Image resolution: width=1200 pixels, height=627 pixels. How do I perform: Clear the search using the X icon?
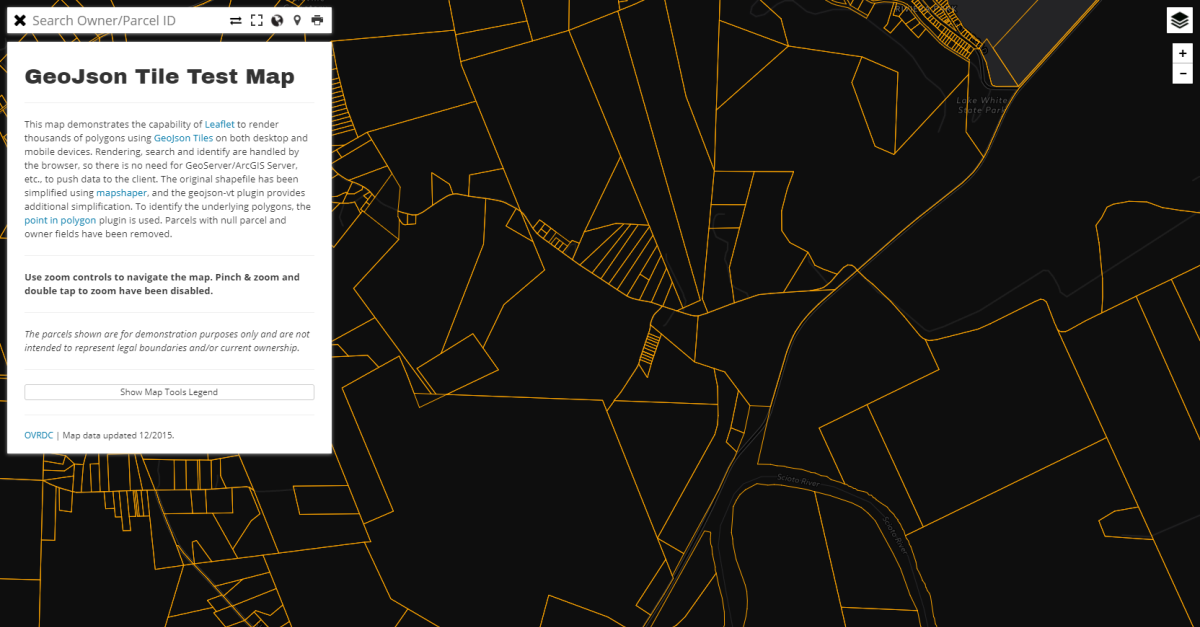pyautogui.click(x=22, y=19)
